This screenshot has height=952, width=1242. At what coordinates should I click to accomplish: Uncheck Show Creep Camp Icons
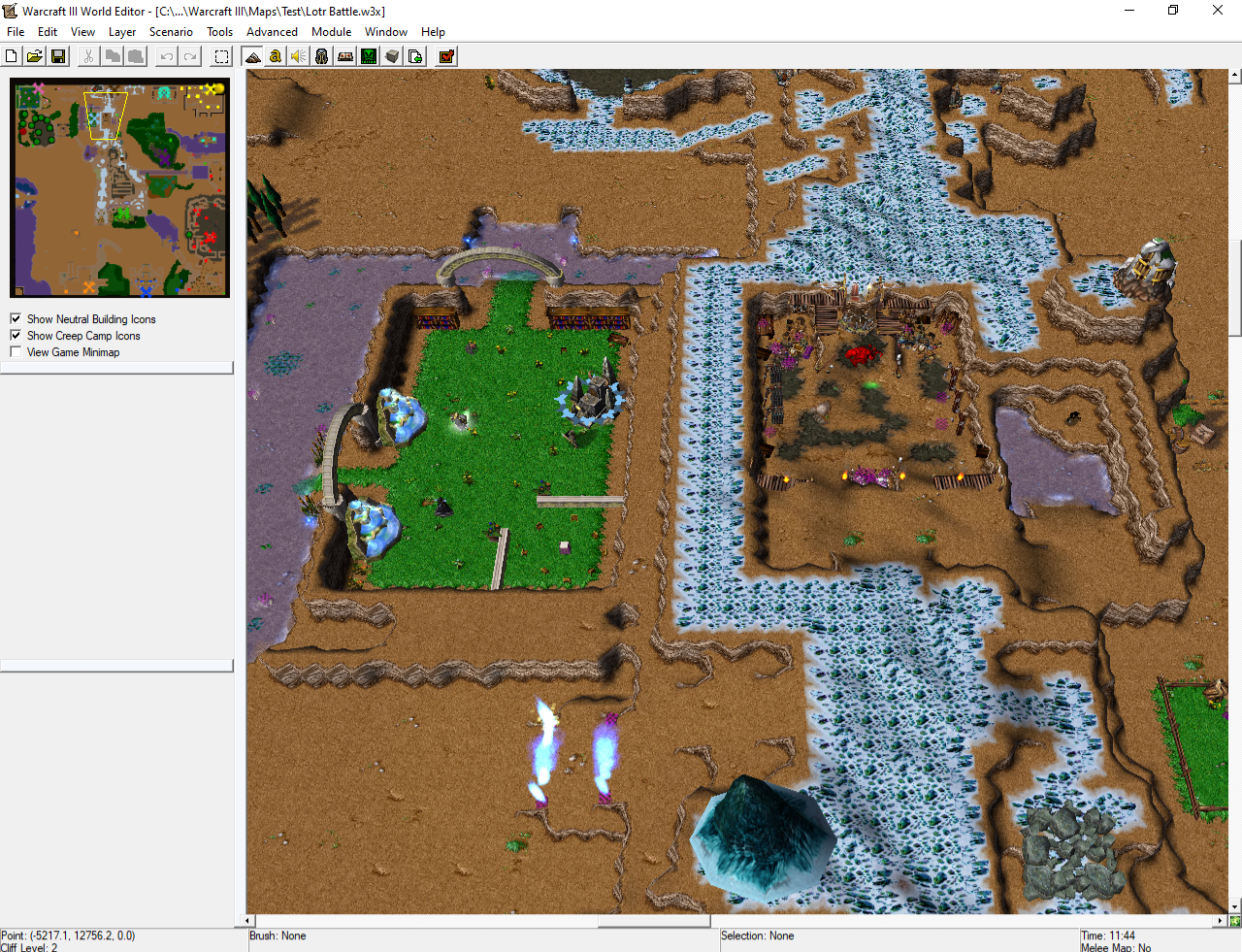pos(16,335)
